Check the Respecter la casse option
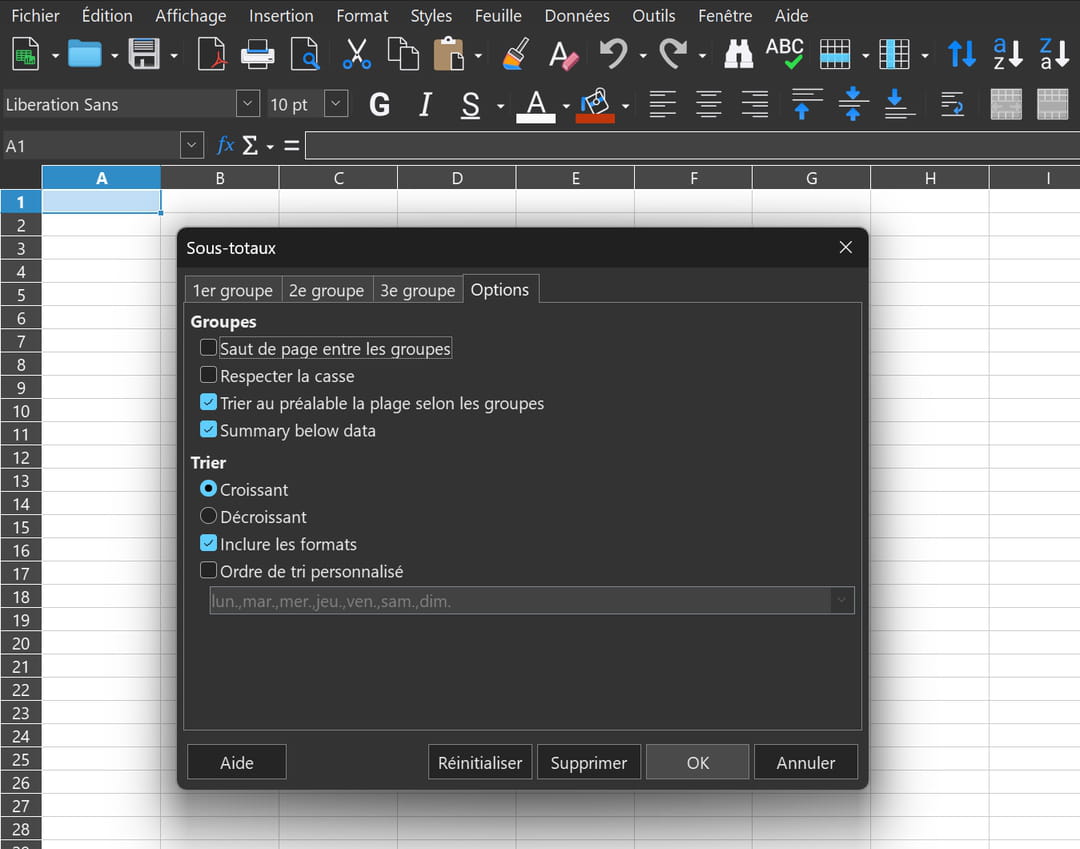 tap(209, 376)
